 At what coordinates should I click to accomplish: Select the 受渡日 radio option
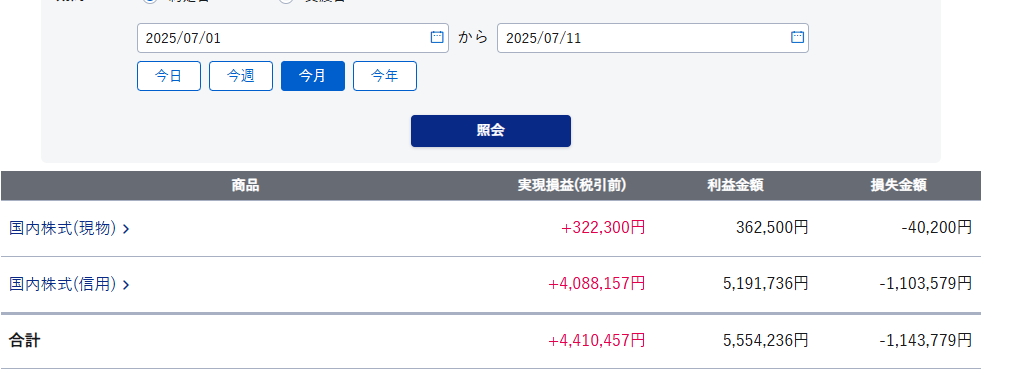286,1
